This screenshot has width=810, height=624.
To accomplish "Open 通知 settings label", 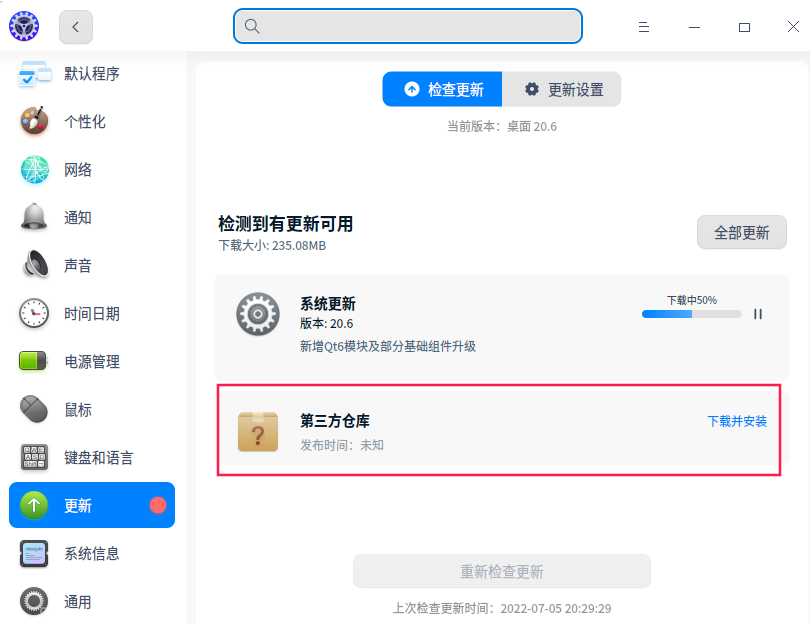I will pyautogui.click(x=78, y=217).
